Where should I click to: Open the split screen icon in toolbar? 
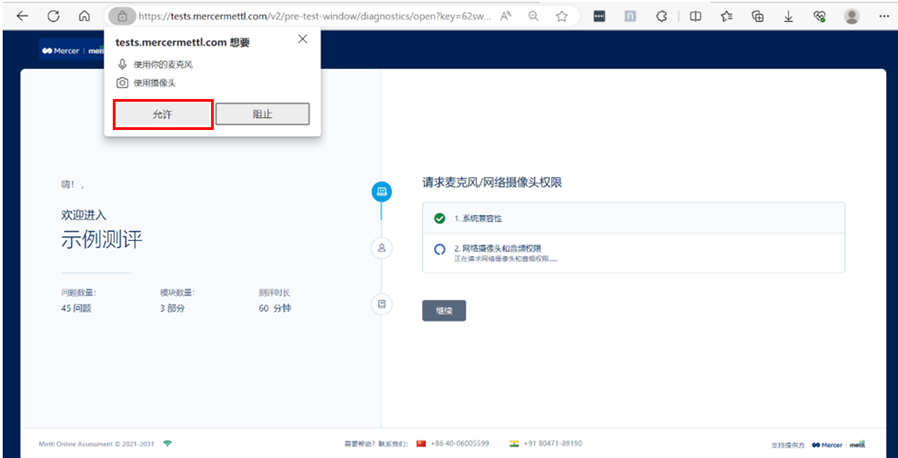pos(695,16)
